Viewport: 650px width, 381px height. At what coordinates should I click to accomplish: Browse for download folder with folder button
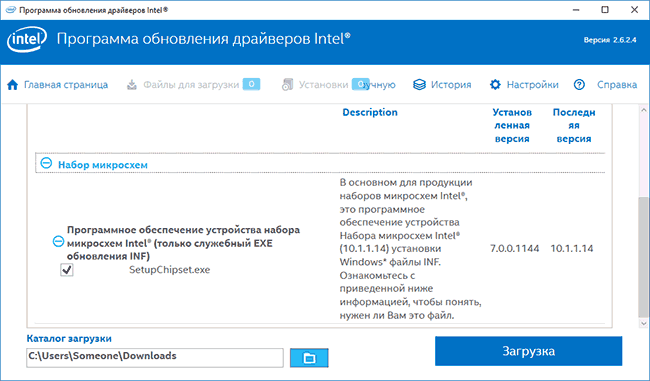309,358
